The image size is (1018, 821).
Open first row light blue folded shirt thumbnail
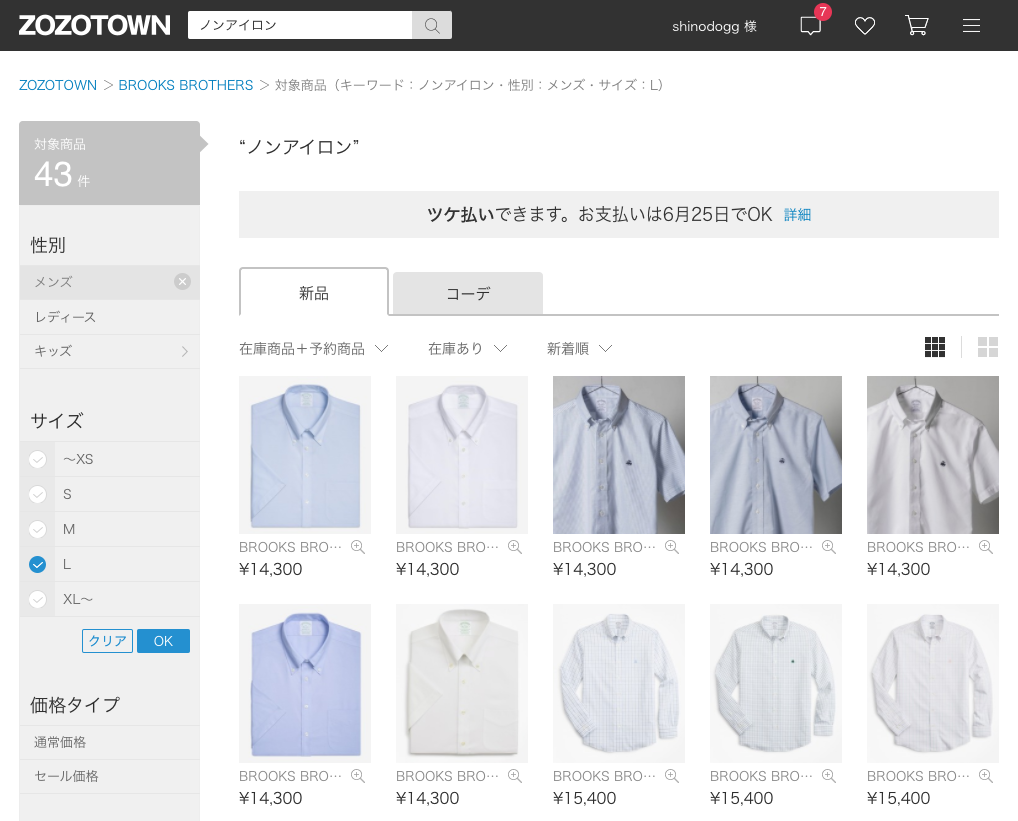click(305, 455)
